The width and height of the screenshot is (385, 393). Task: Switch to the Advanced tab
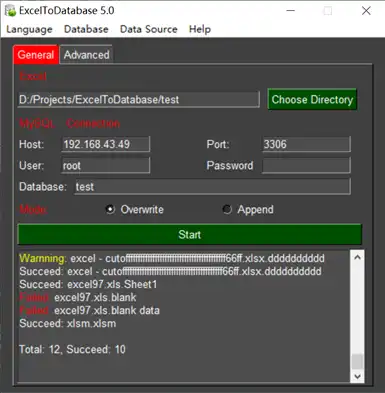[x=86, y=55]
